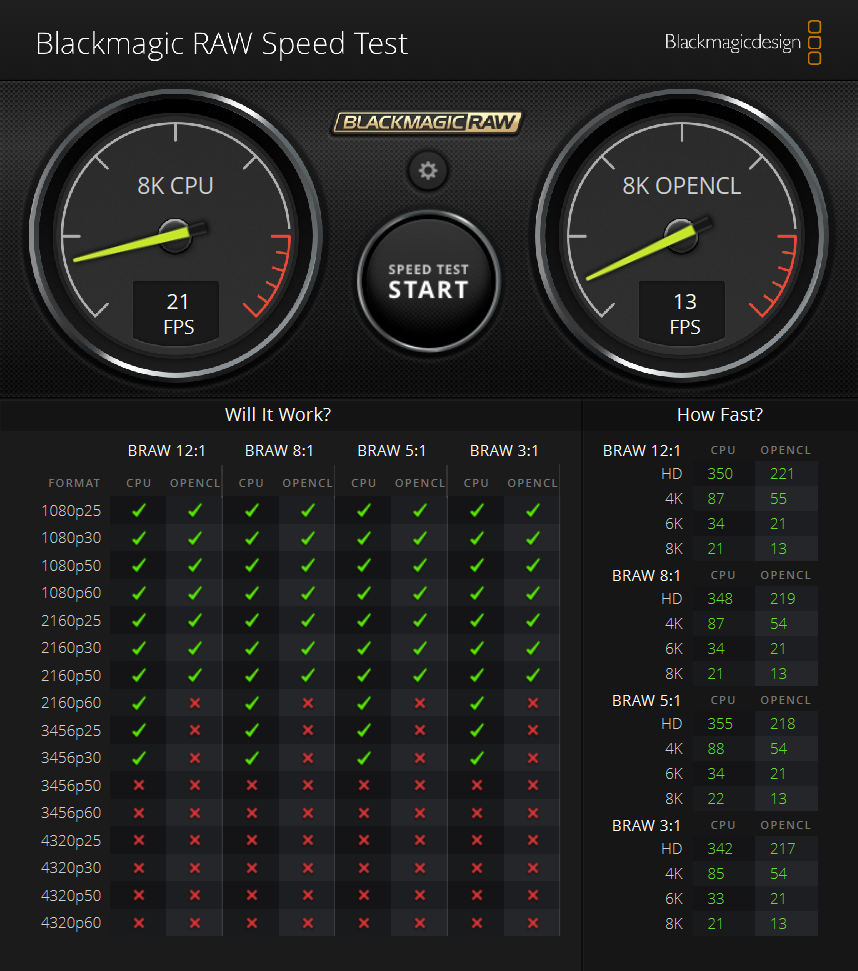Click the '4320p60' format row label
Viewport: 858px width, 971px height.
tap(71, 923)
